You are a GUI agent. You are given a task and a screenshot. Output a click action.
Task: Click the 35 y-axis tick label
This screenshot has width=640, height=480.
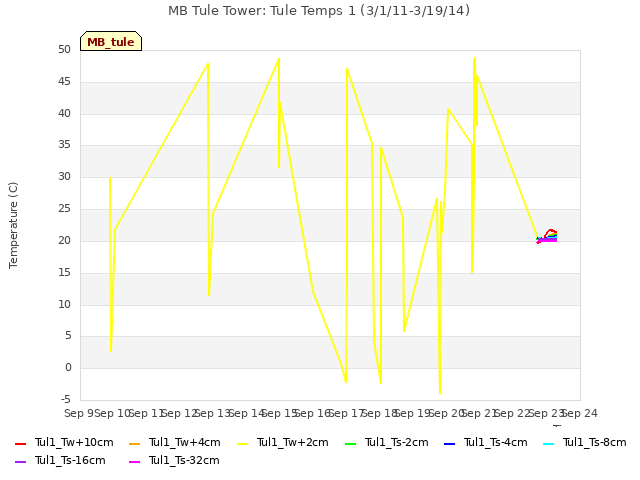click(64, 145)
